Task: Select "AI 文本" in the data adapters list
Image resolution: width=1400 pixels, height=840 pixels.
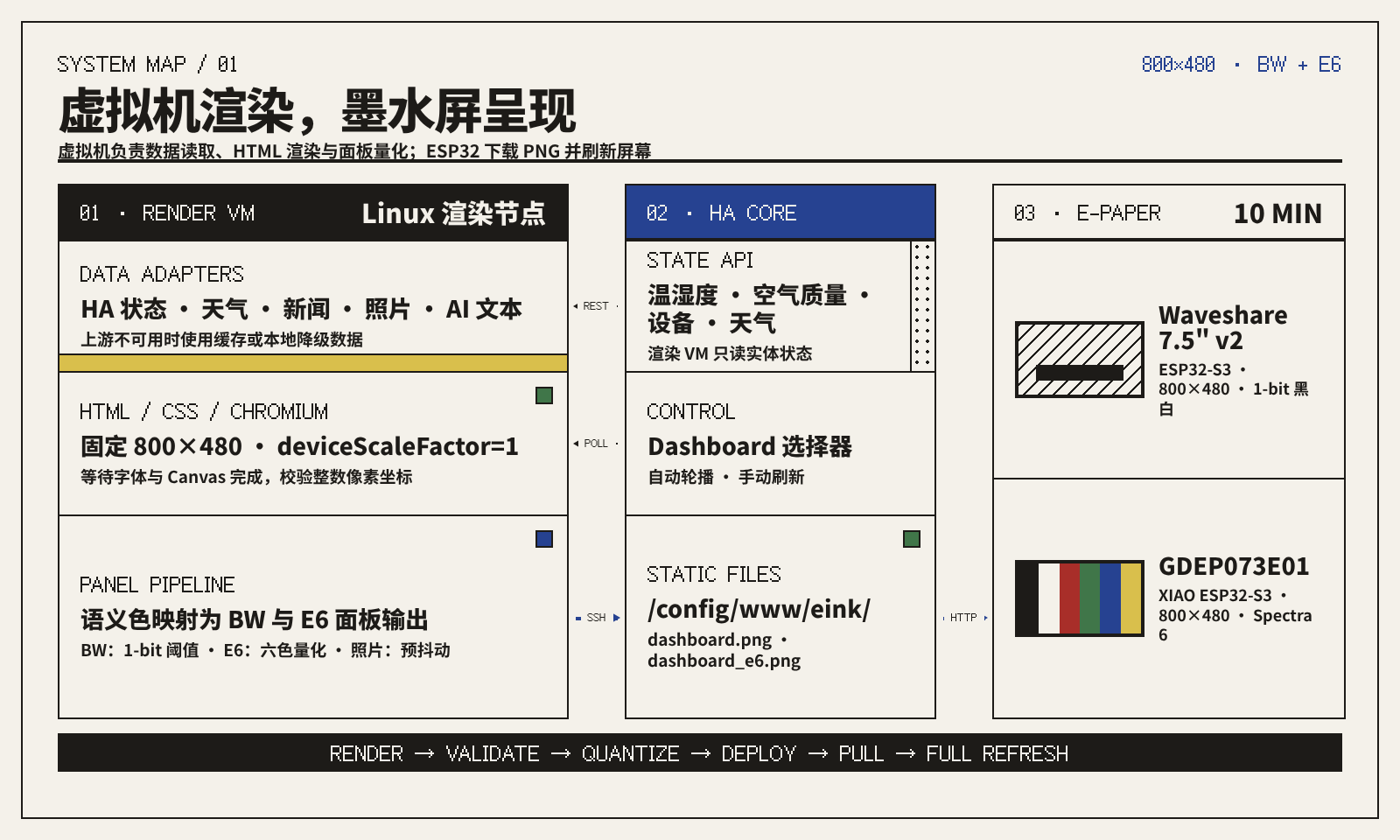Action: 484,309
